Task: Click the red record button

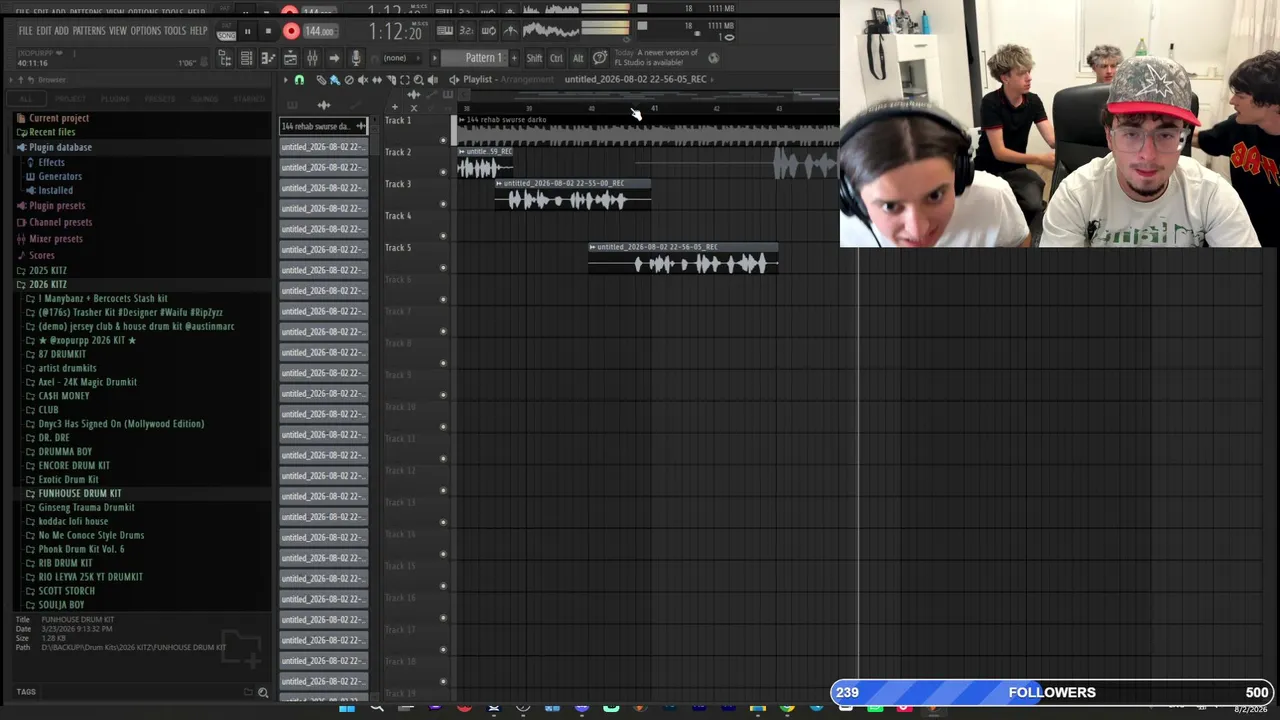Action: [x=291, y=32]
